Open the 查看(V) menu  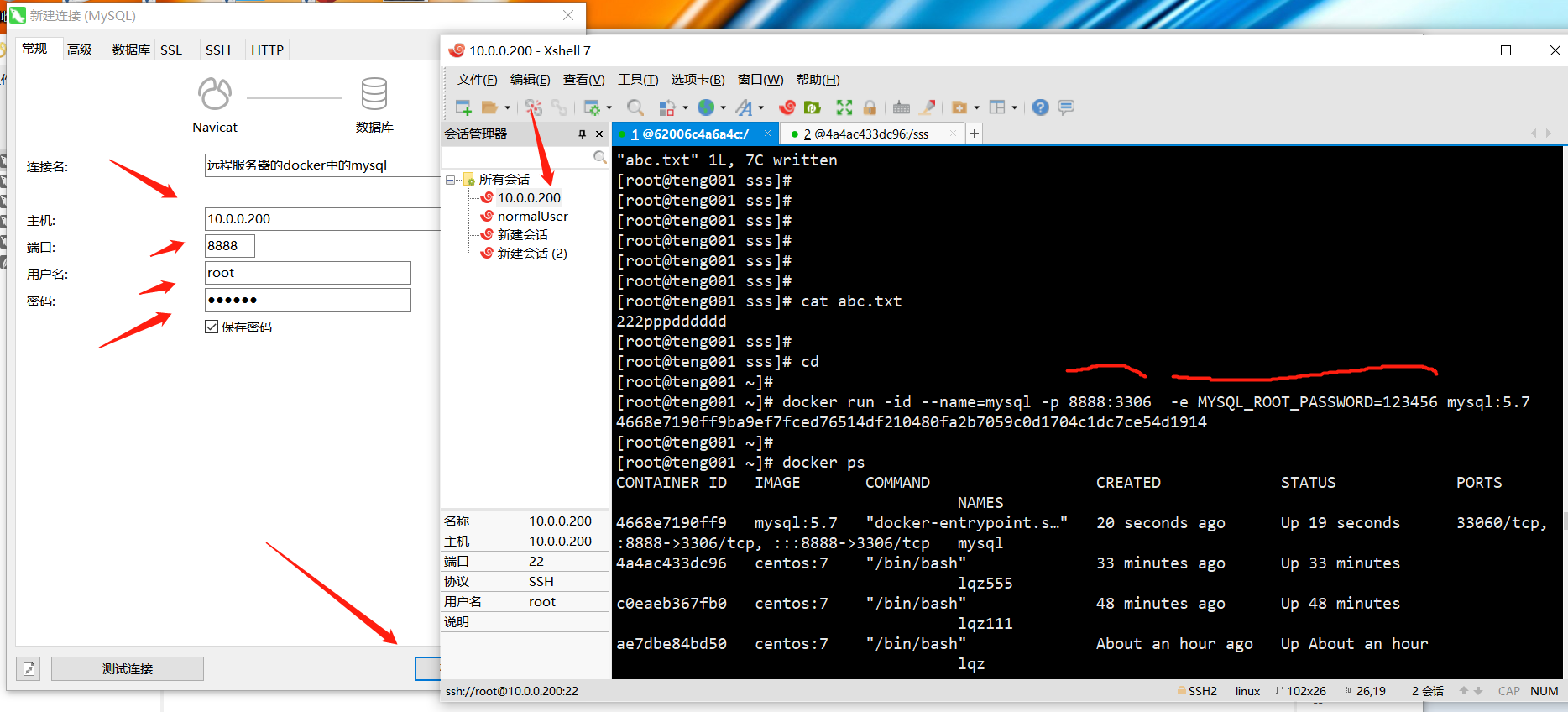[x=584, y=80]
